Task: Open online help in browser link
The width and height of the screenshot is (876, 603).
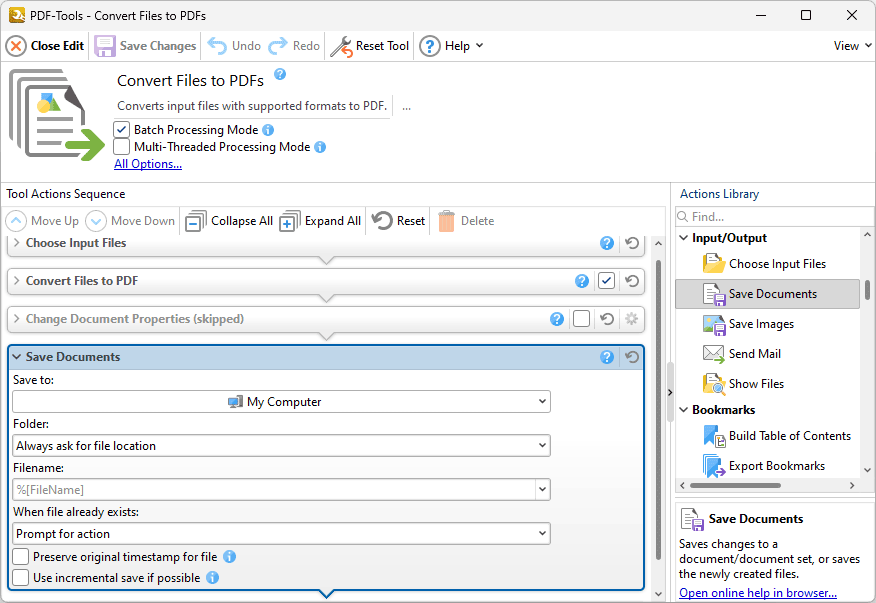Action: (758, 593)
